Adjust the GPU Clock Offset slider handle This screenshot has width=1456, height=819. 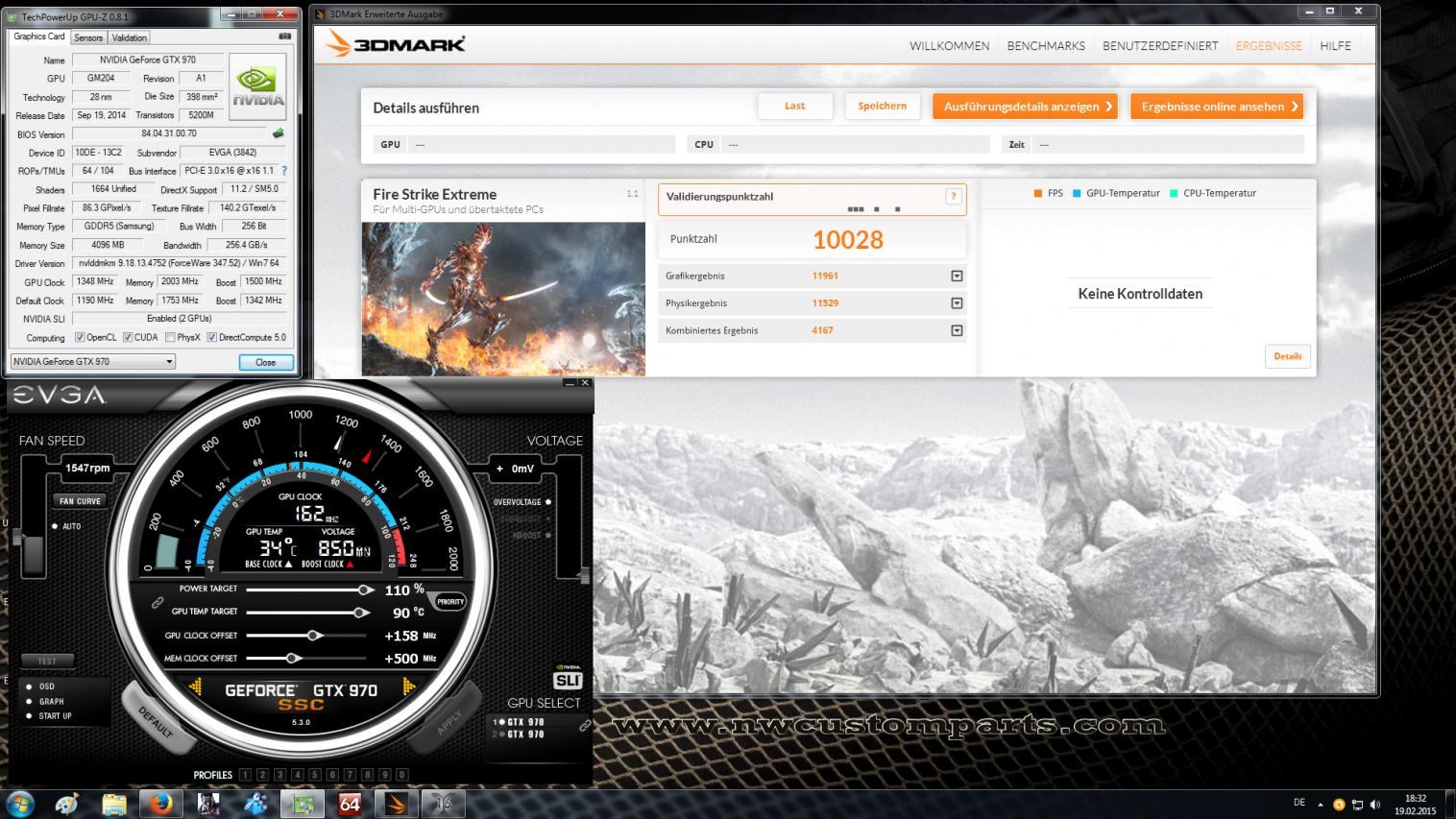[313, 636]
